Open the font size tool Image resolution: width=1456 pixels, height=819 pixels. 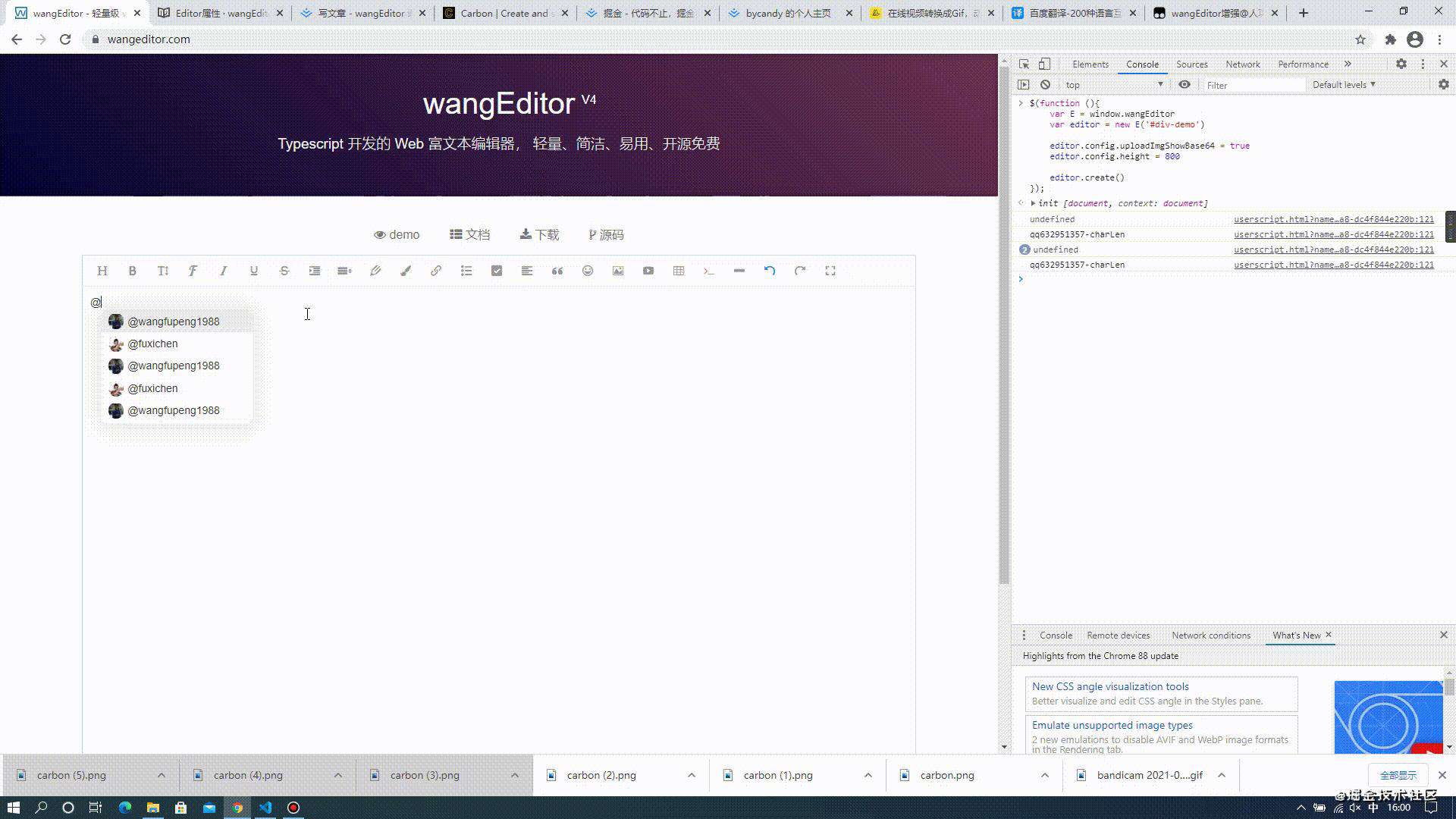[x=163, y=271]
